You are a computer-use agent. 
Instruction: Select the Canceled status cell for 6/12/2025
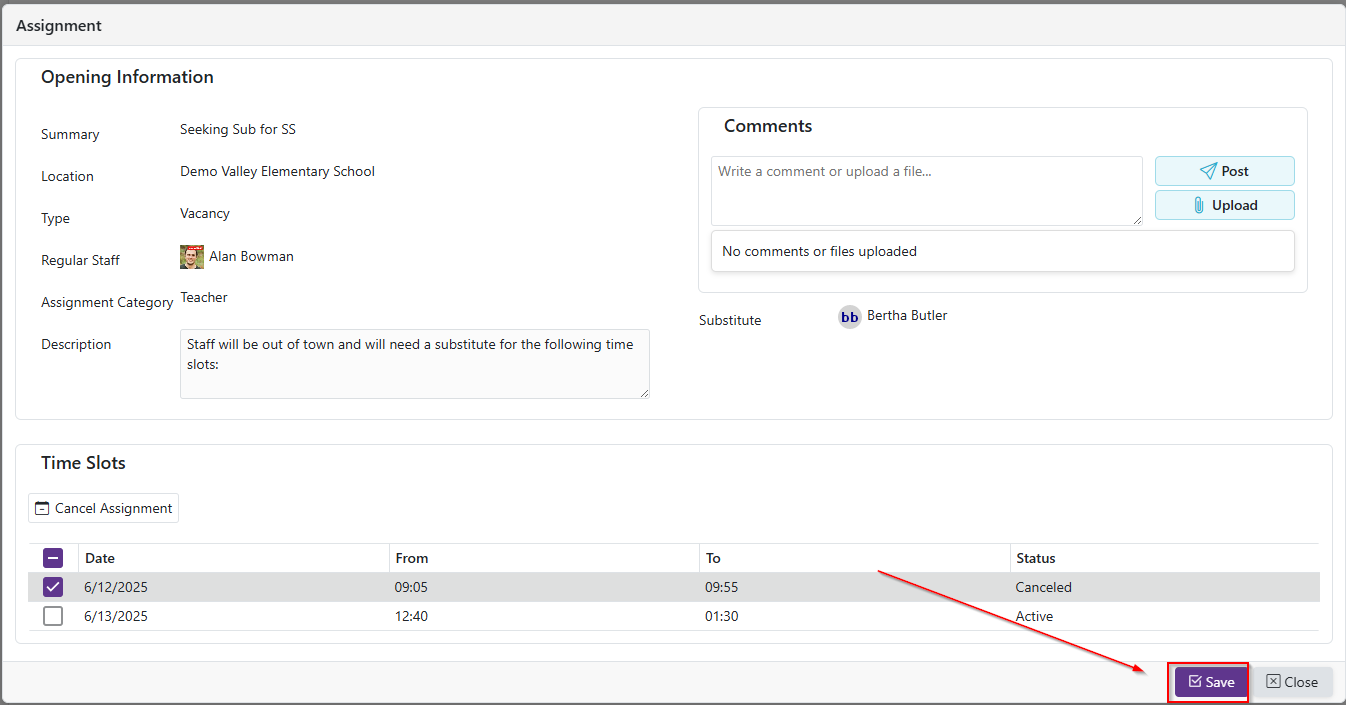(x=1043, y=587)
